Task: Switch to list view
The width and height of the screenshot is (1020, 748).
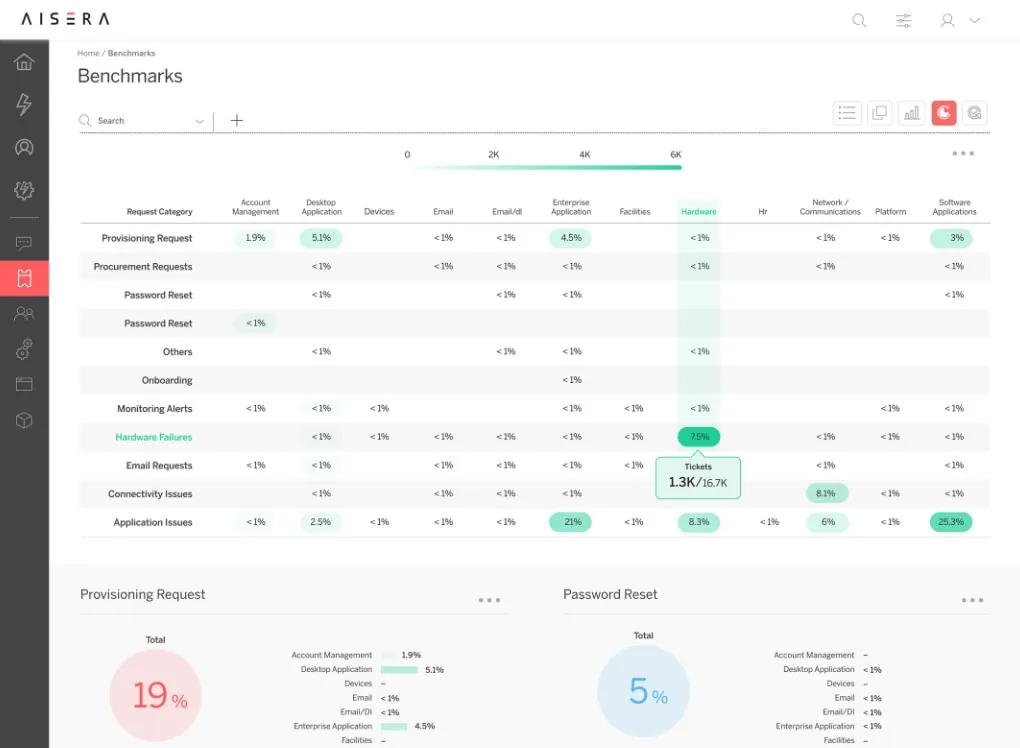Action: point(847,113)
